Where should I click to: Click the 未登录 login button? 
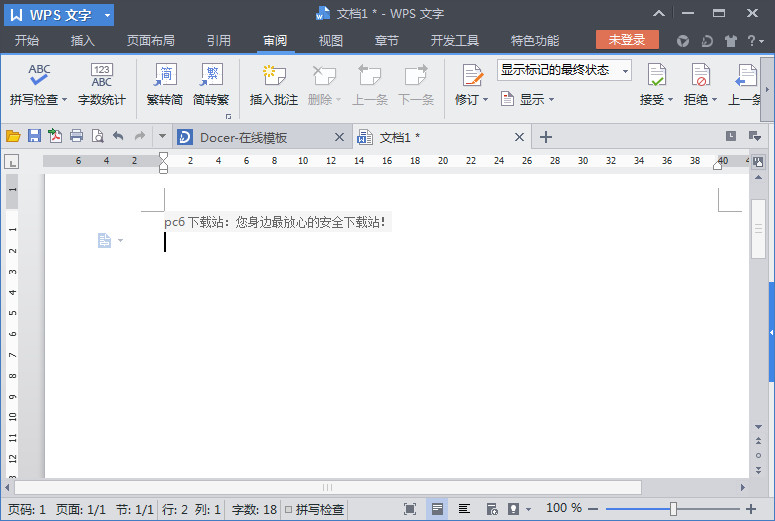[627, 40]
